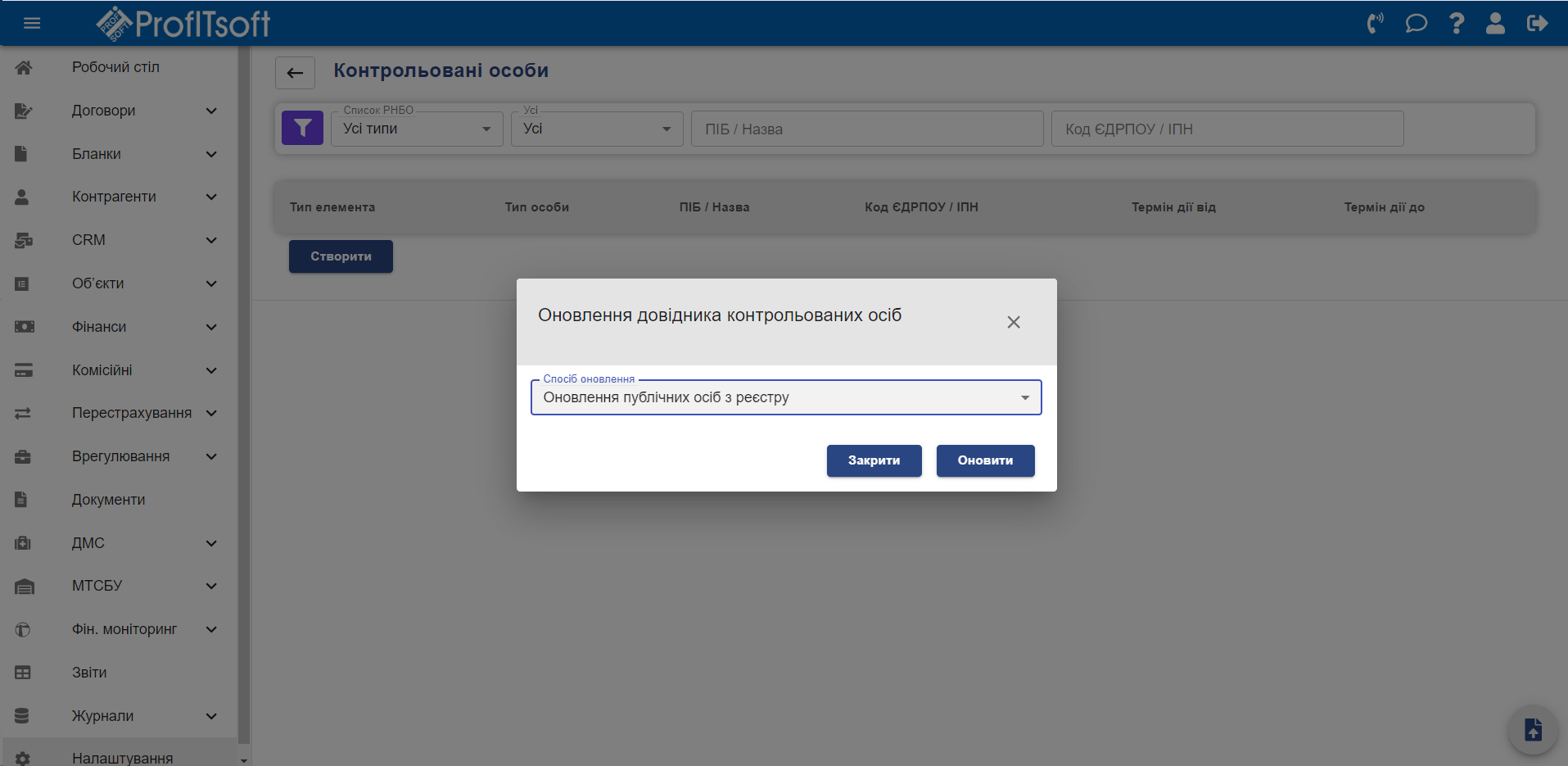1568x766 pixels.
Task: Open the Спосіб оновлення dropdown
Action: 785,398
